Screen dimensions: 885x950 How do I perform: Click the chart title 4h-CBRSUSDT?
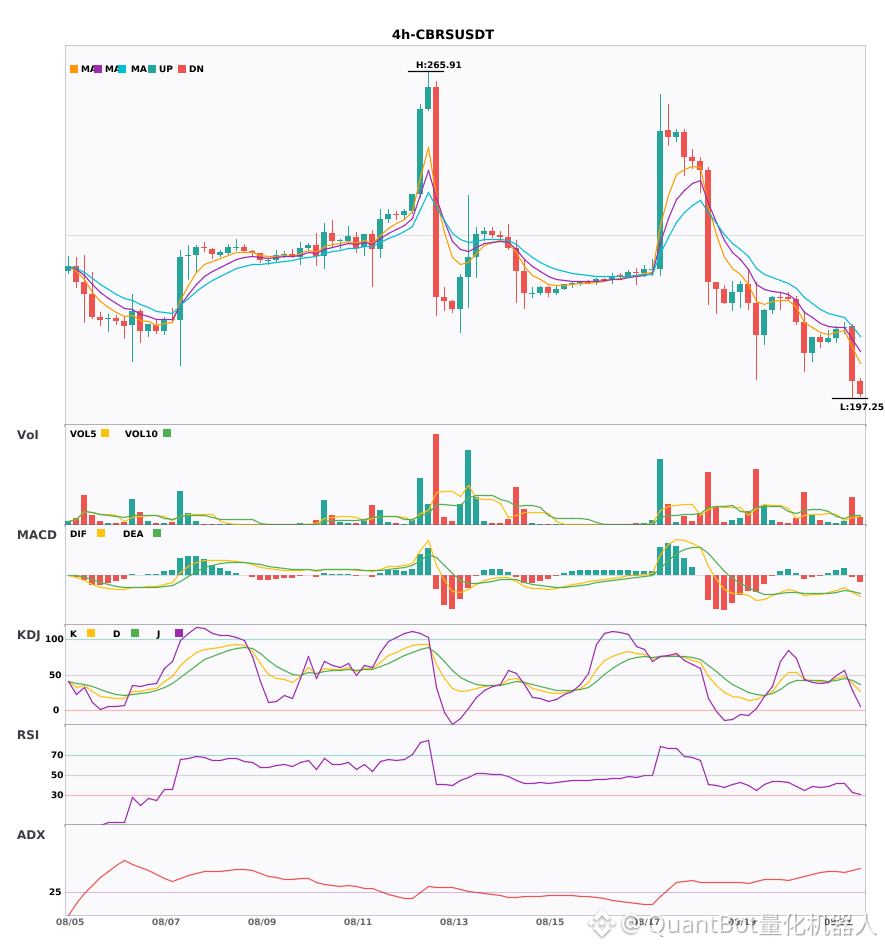pos(443,35)
